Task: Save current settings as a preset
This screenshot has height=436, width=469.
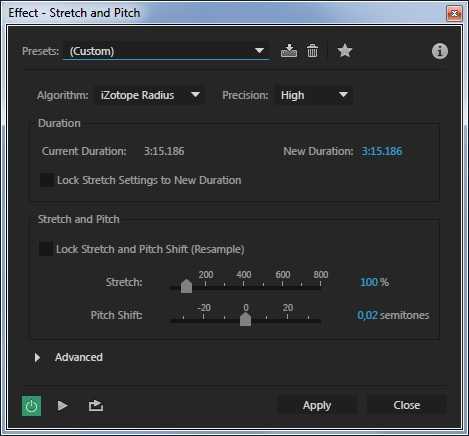Action: tap(289, 51)
